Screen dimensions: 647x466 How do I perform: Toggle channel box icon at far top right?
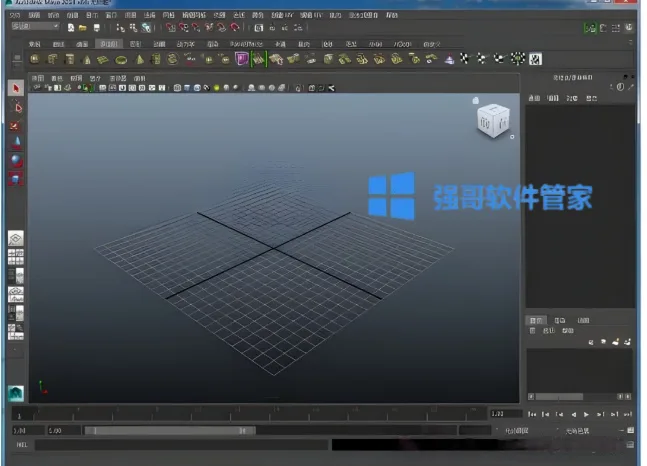tap(628, 28)
